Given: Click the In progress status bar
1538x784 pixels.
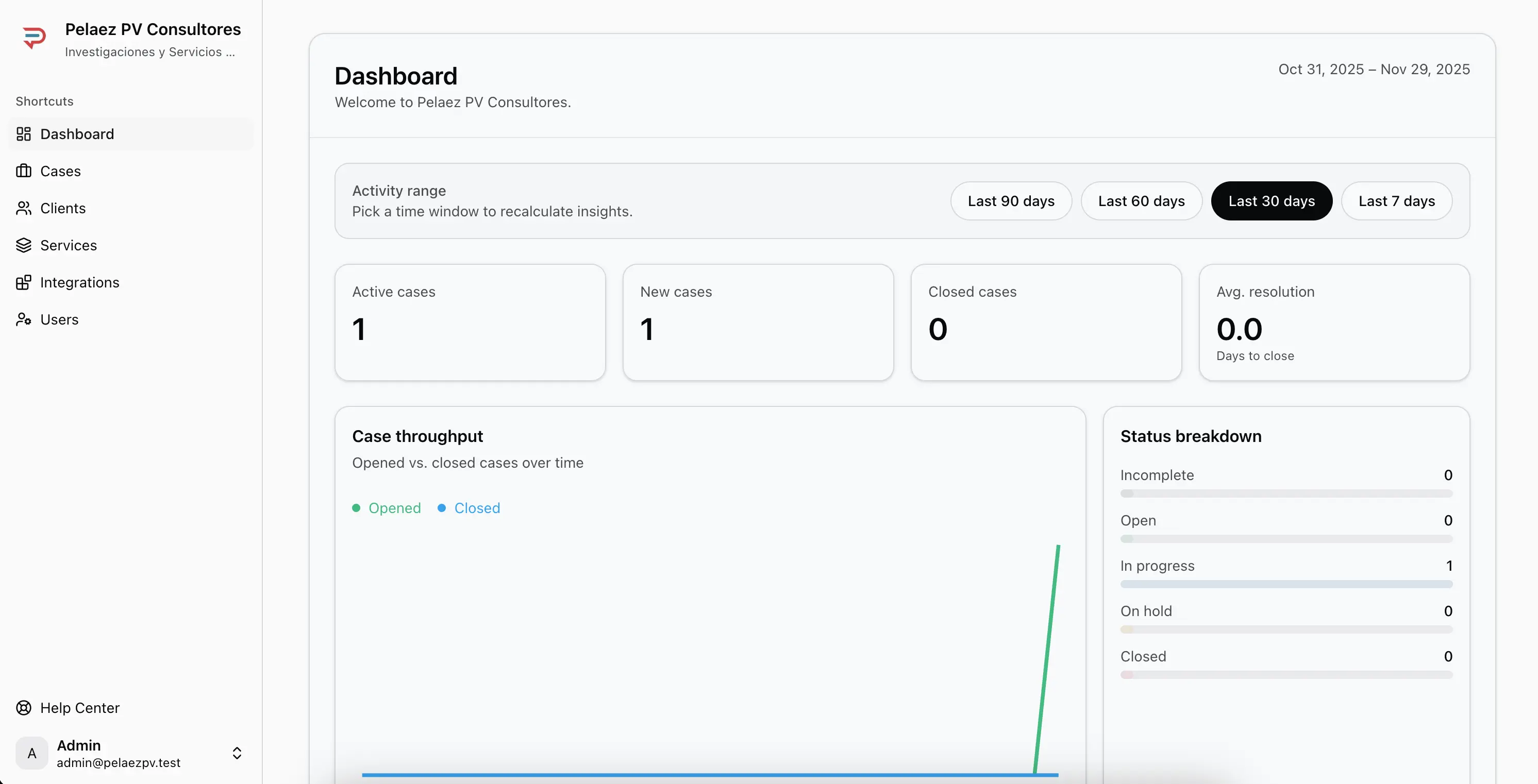Looking at the screenshot, I should (x=1285, y=584).
